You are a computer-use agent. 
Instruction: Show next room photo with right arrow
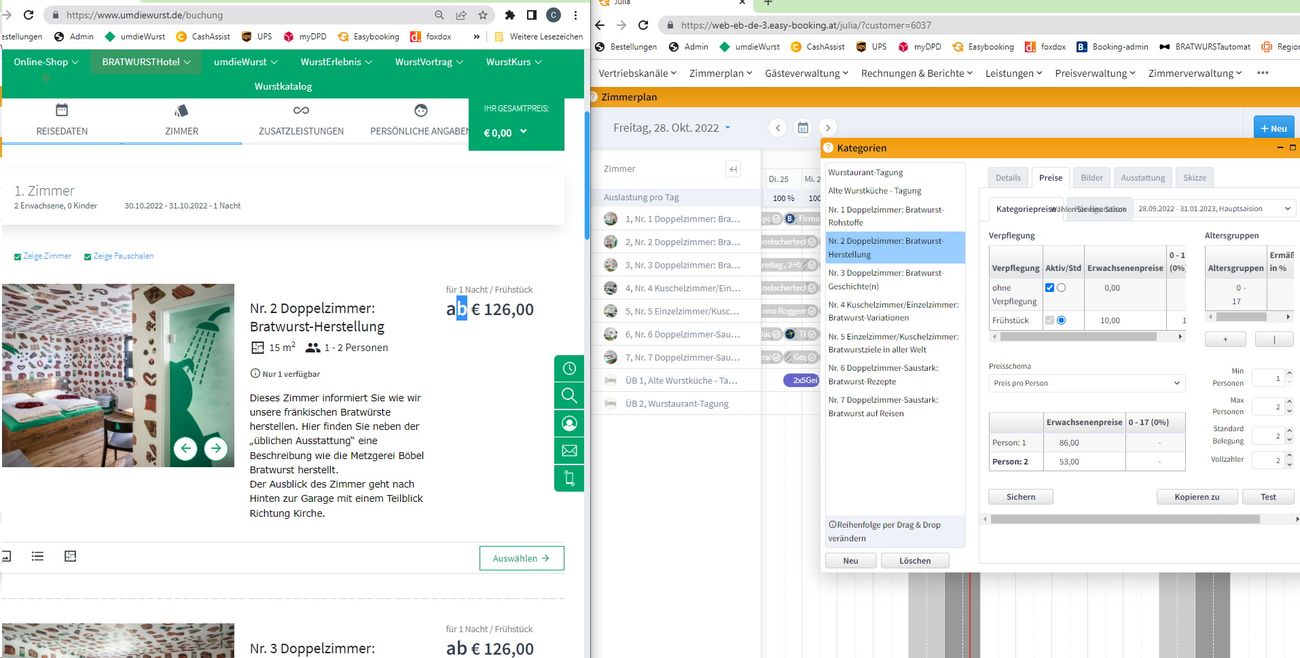pyautogui.click(x=216, y=449)
